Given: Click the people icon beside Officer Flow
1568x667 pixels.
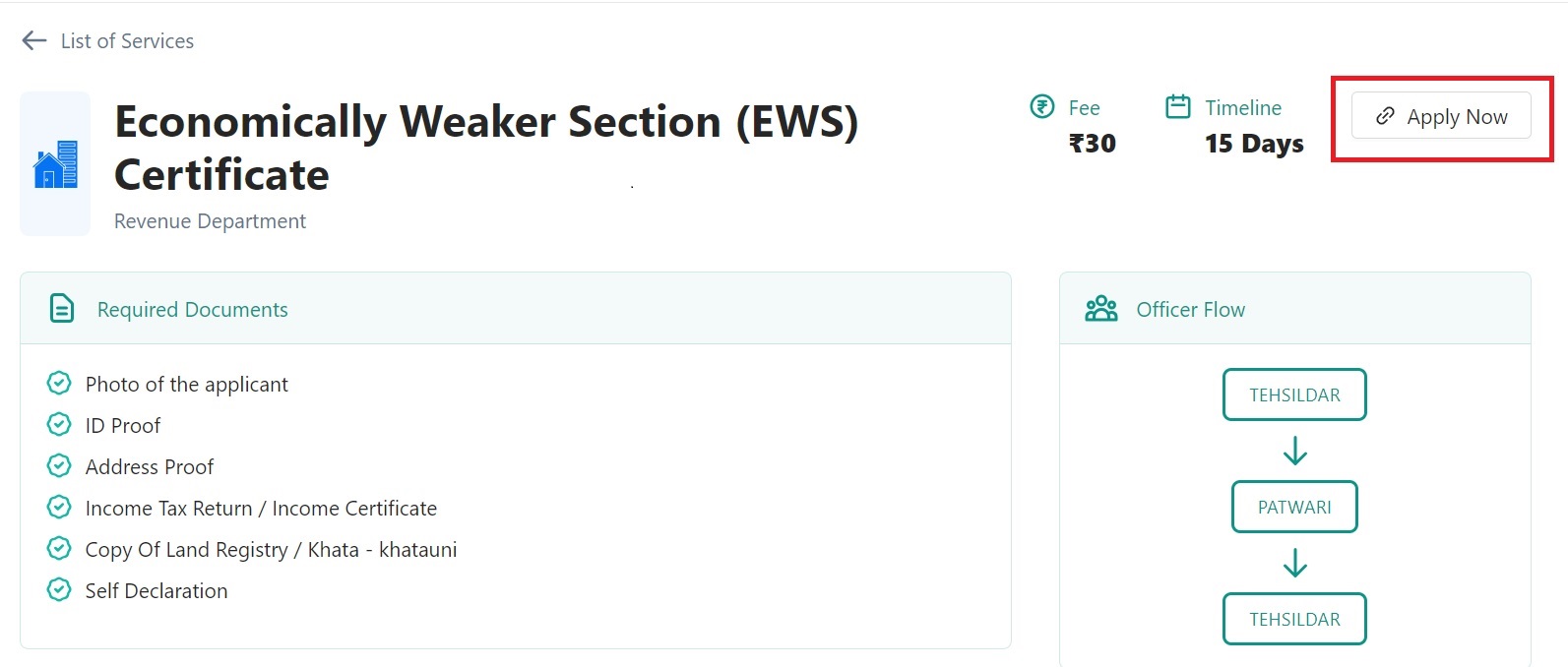Looking at the screenshot, I should click(1101, 308).
